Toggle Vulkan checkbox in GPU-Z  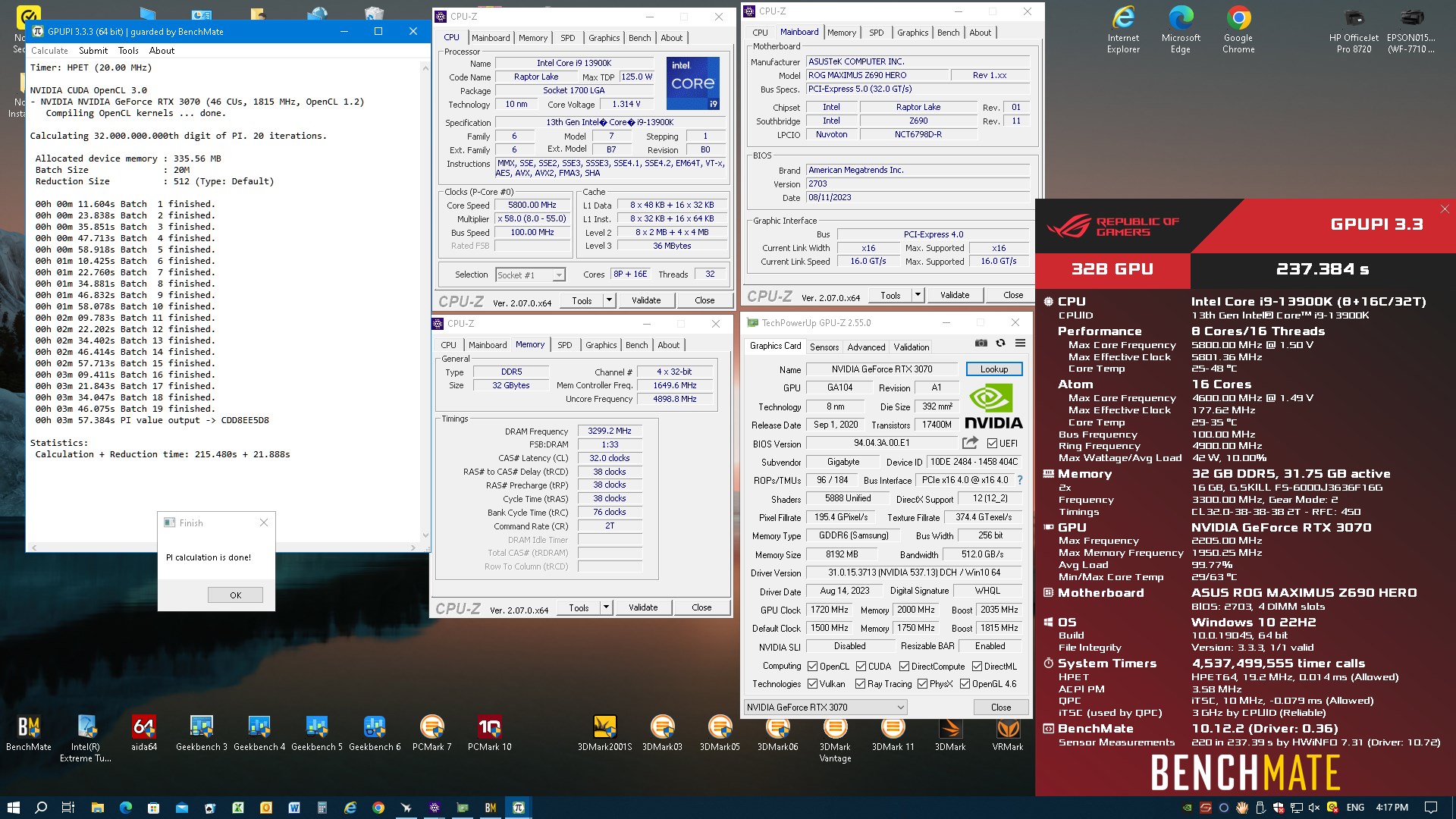(x=812, y=684)
